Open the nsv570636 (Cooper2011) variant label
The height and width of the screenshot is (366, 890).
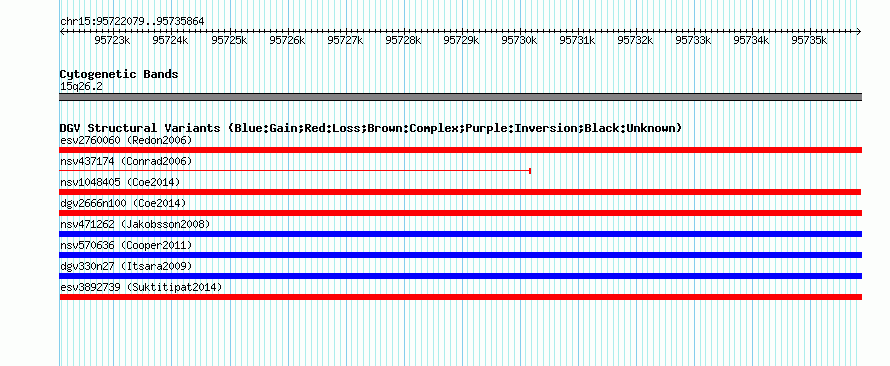click(x=126, y=245)
